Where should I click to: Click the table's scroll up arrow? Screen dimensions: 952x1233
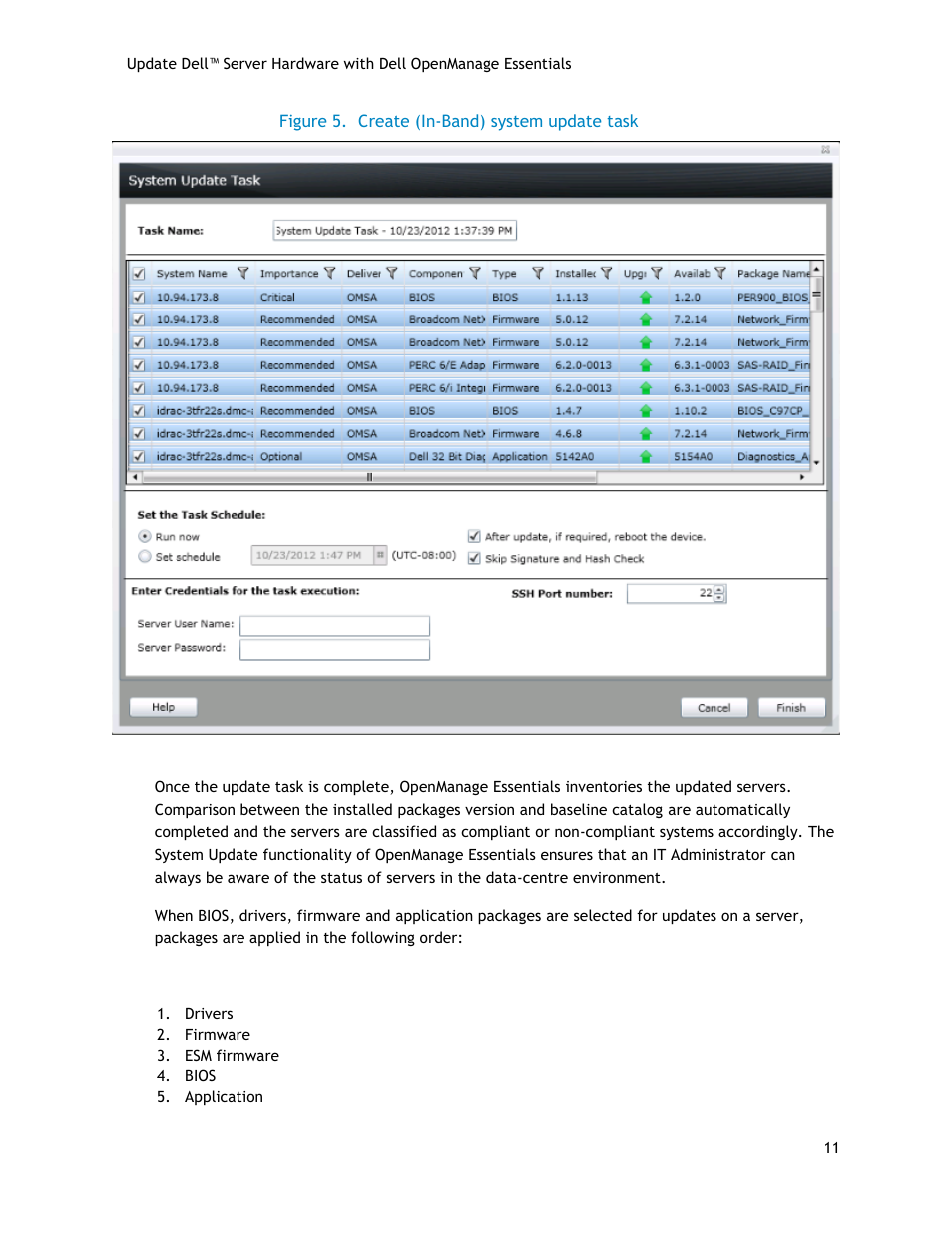[x=816, y=269]
